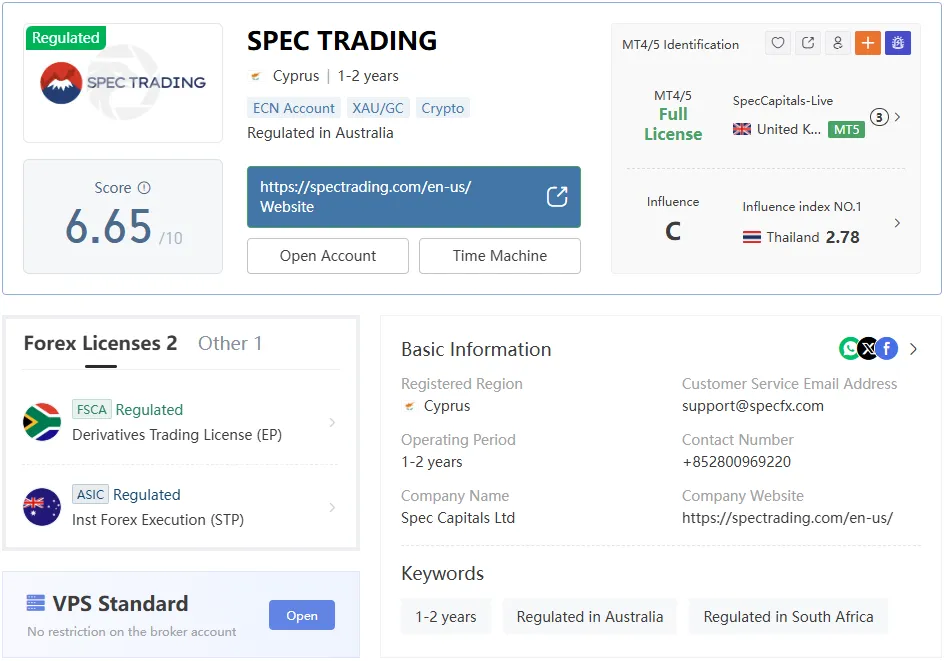The image size is (944, 661).
Task: Expand the SpecCapitals-Live server chevron
Action: coord(898,117)
